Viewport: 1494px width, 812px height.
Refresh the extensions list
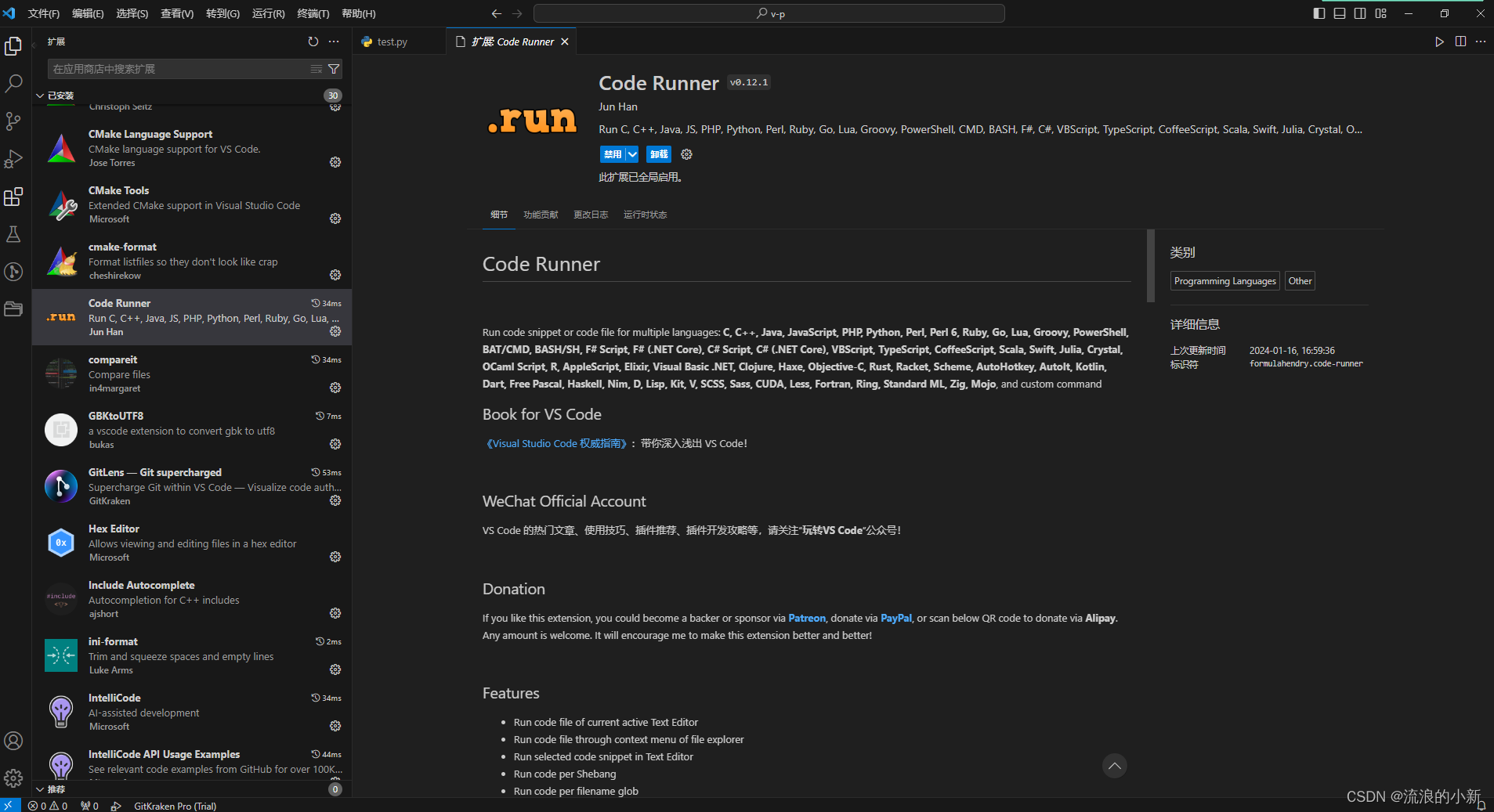pos(313,42)
